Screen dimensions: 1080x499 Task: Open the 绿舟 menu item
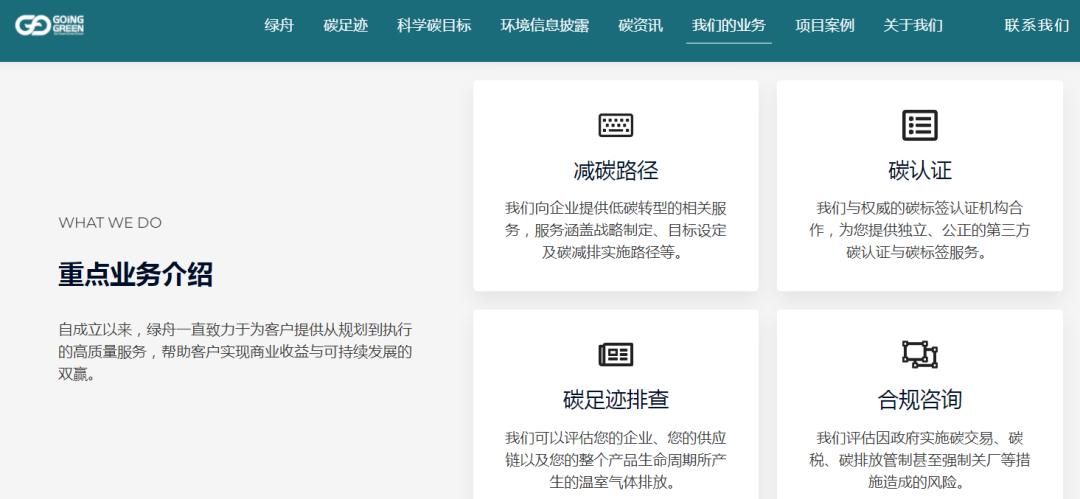pos(279,26)
